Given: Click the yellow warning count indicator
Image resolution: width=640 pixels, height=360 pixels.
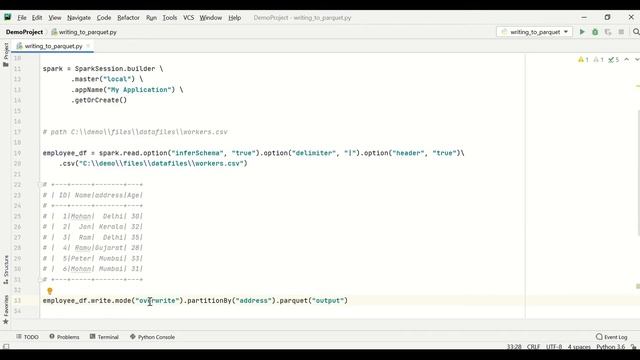Looking at the screenshot, I should (583, 60).
